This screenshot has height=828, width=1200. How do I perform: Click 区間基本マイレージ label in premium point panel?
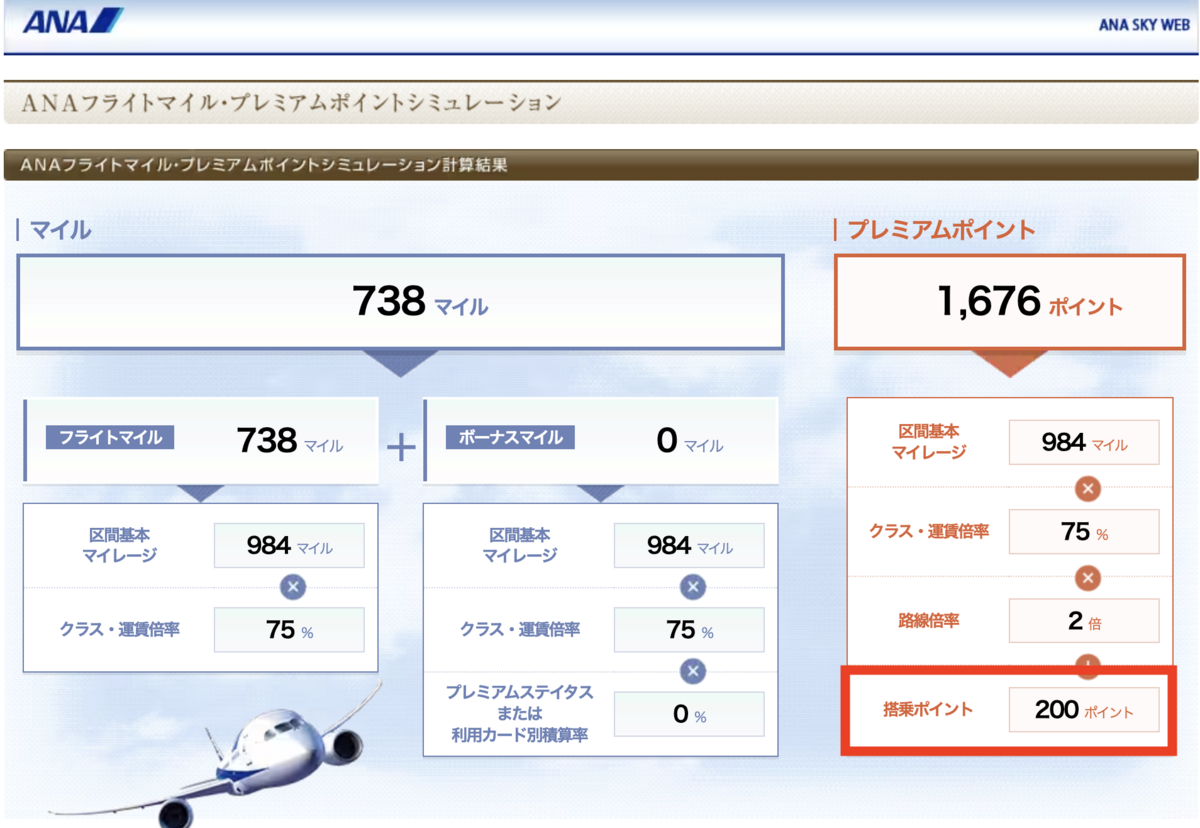click(x=928, y=441)
